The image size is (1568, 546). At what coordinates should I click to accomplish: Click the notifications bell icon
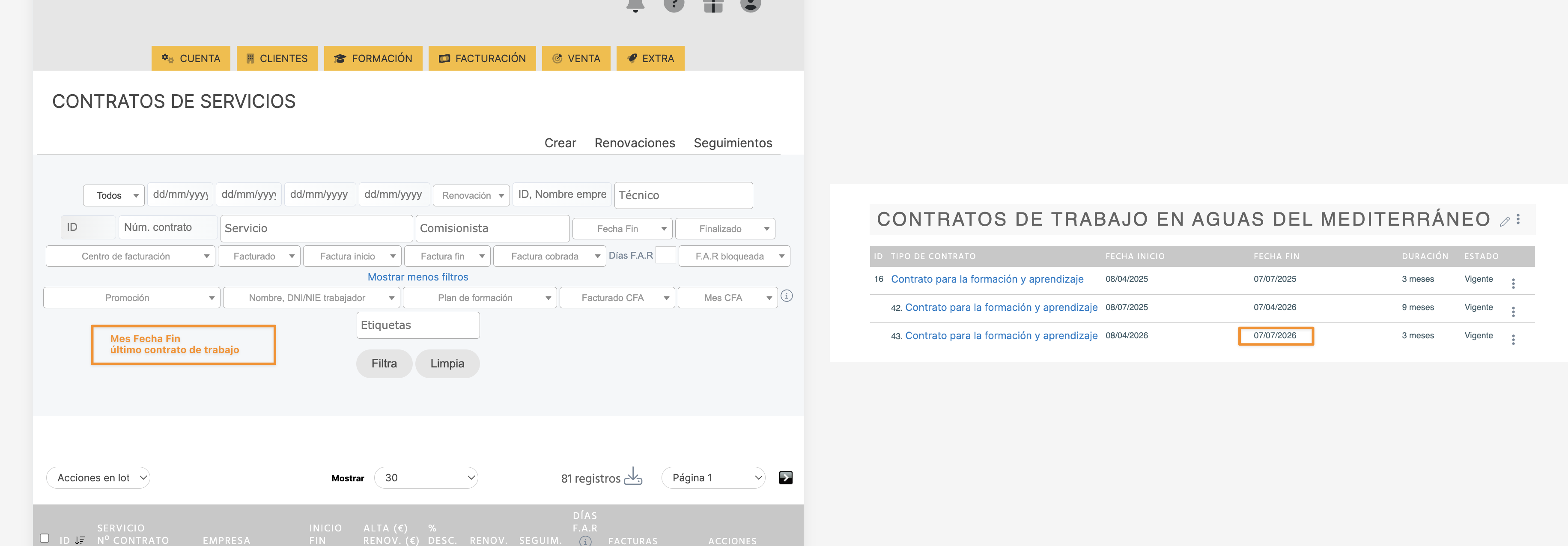coord(635,5)
